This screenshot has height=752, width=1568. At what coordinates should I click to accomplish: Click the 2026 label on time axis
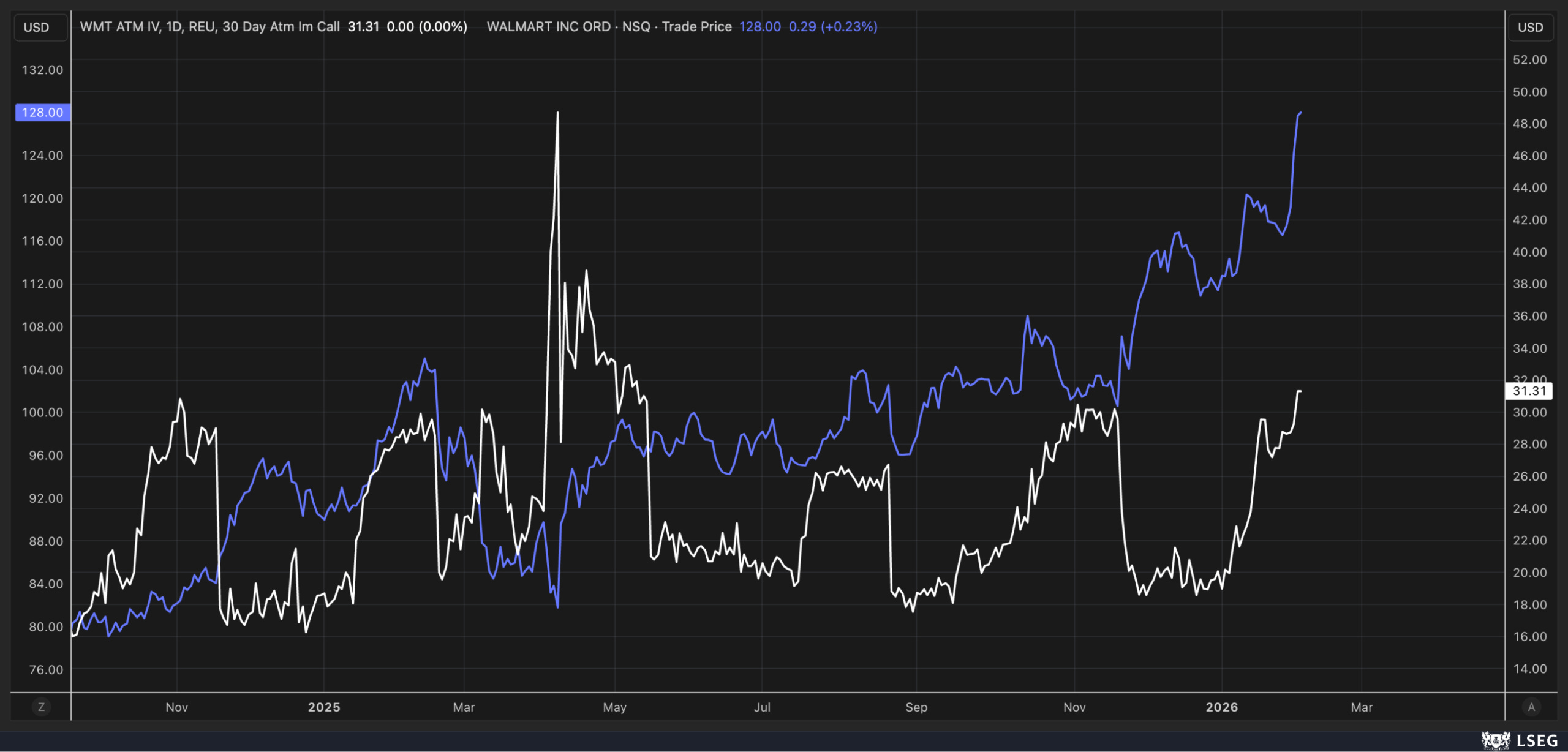click(1222, 707)
